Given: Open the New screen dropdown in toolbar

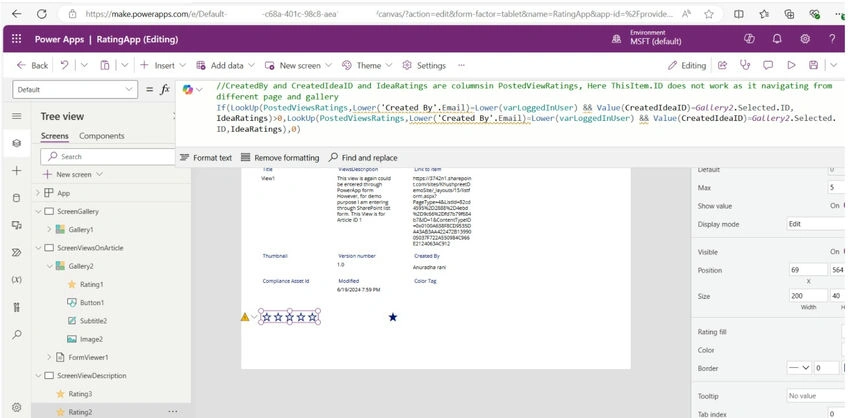Looking at the screenshot, I should [x=298, y=65].
